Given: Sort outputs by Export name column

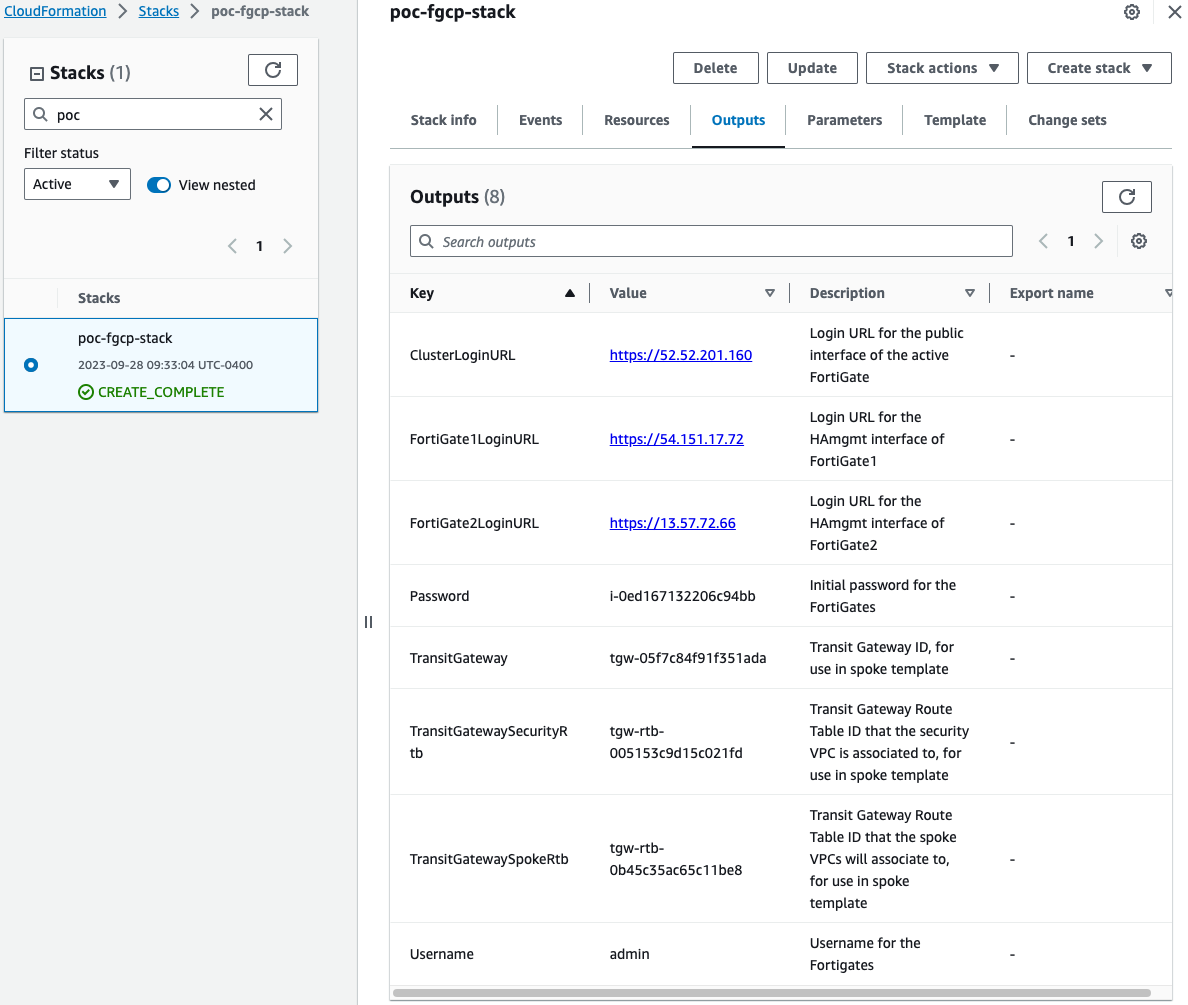Looking at the screenshot, I should click(x=1168, y=293).
